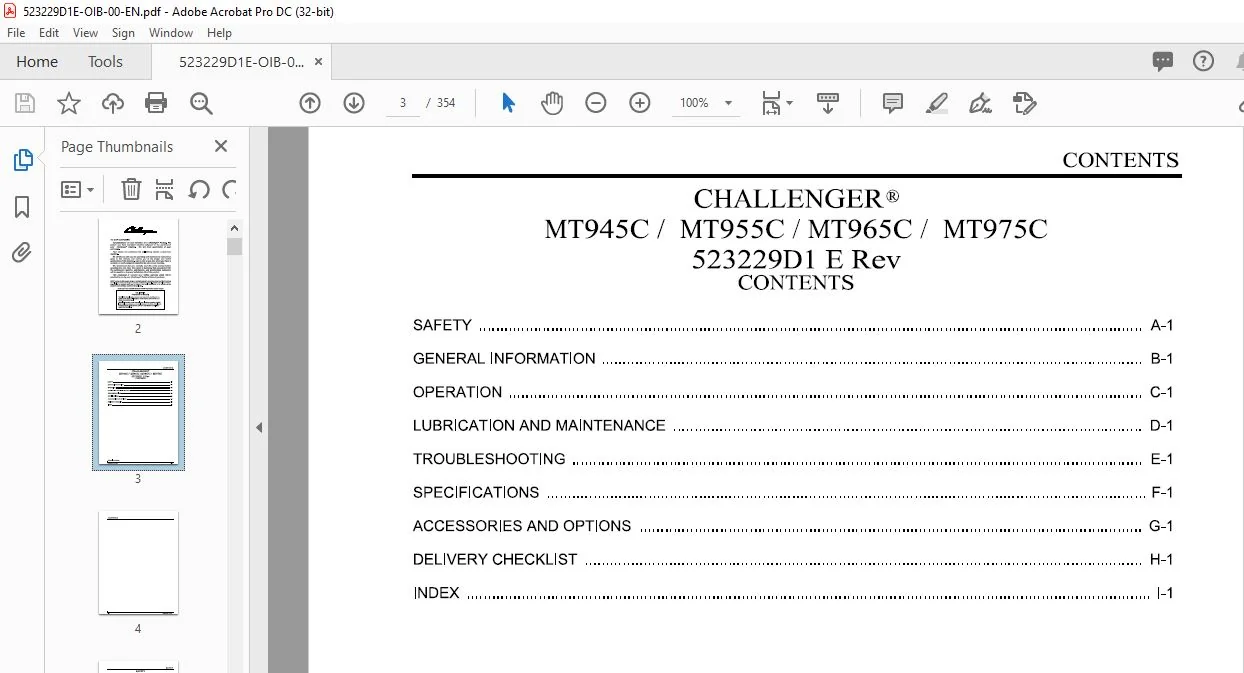1244x673 pixels.
Task: Select the page 4 thumbnail
Action: click(138, 563)
